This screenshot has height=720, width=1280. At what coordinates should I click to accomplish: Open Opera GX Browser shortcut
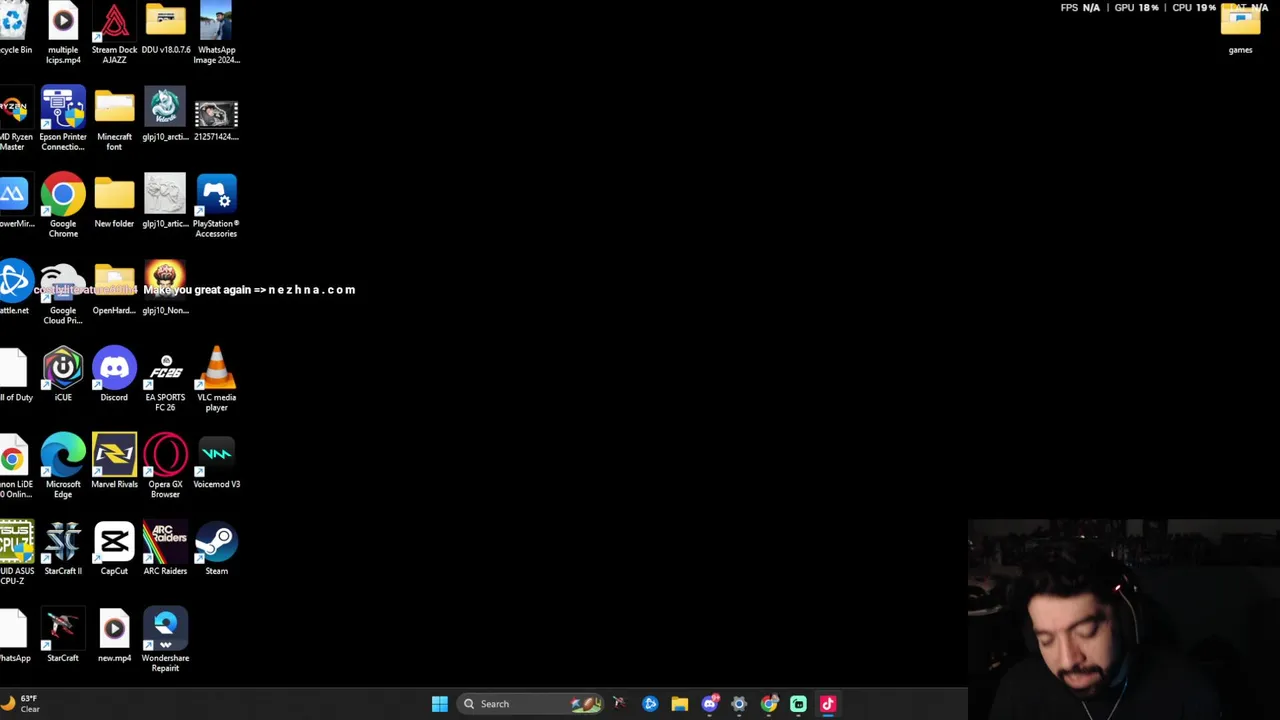[x=165, y=466]
